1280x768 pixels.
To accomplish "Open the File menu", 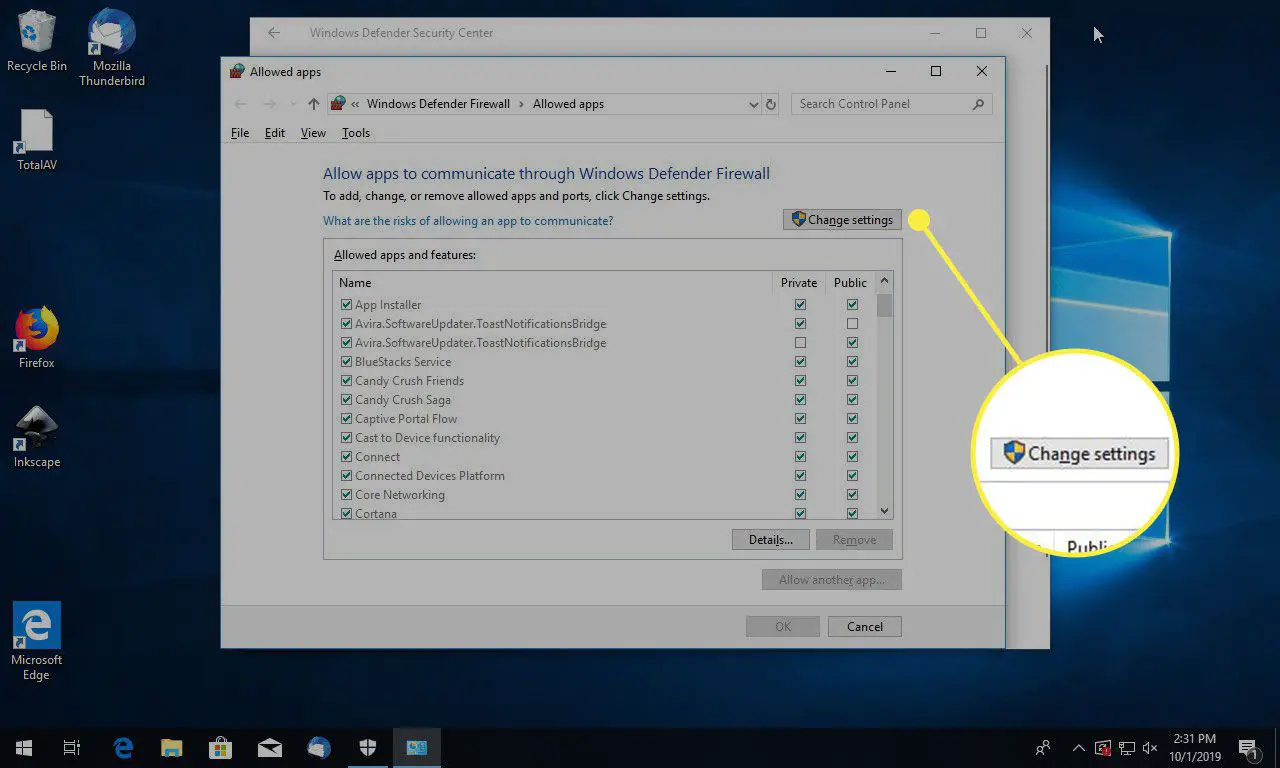I will (x=240, y=133).
